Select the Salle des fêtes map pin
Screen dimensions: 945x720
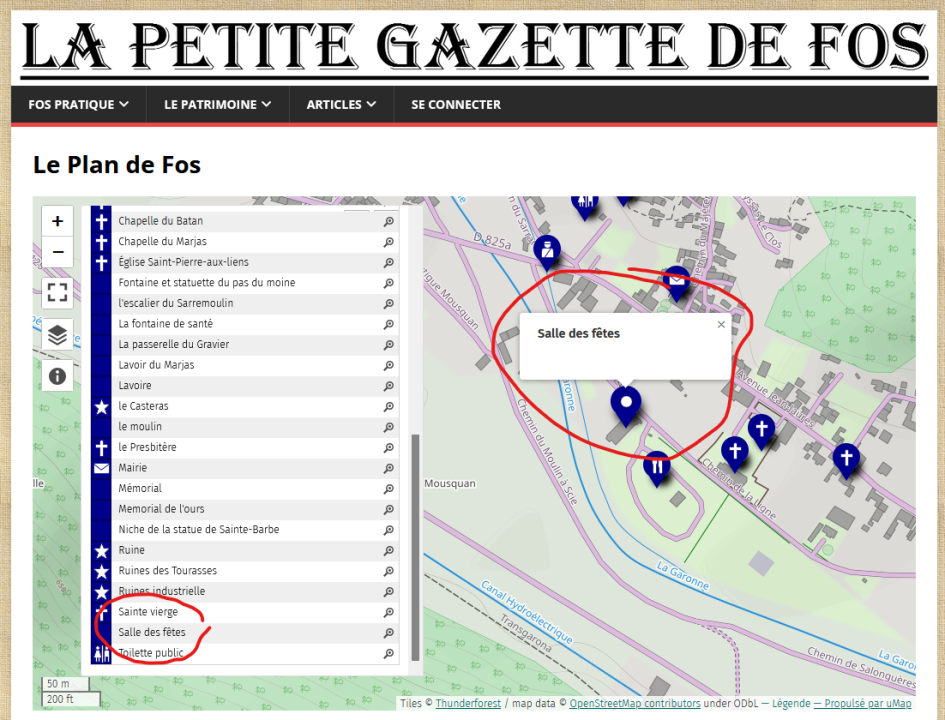[626, 404]
